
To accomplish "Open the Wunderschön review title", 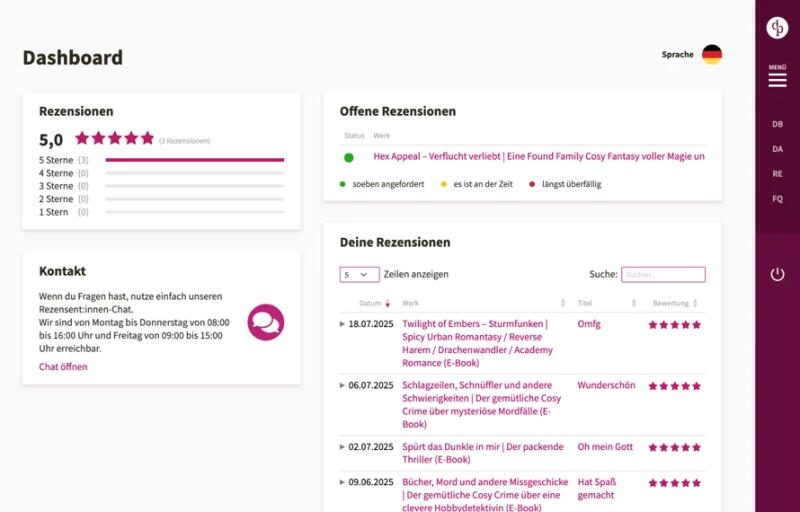I will 606,385.
